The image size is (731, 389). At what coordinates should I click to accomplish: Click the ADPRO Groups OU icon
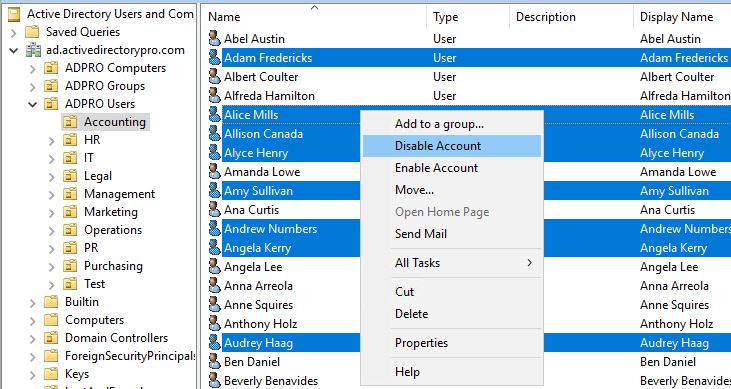click(51, 86)
